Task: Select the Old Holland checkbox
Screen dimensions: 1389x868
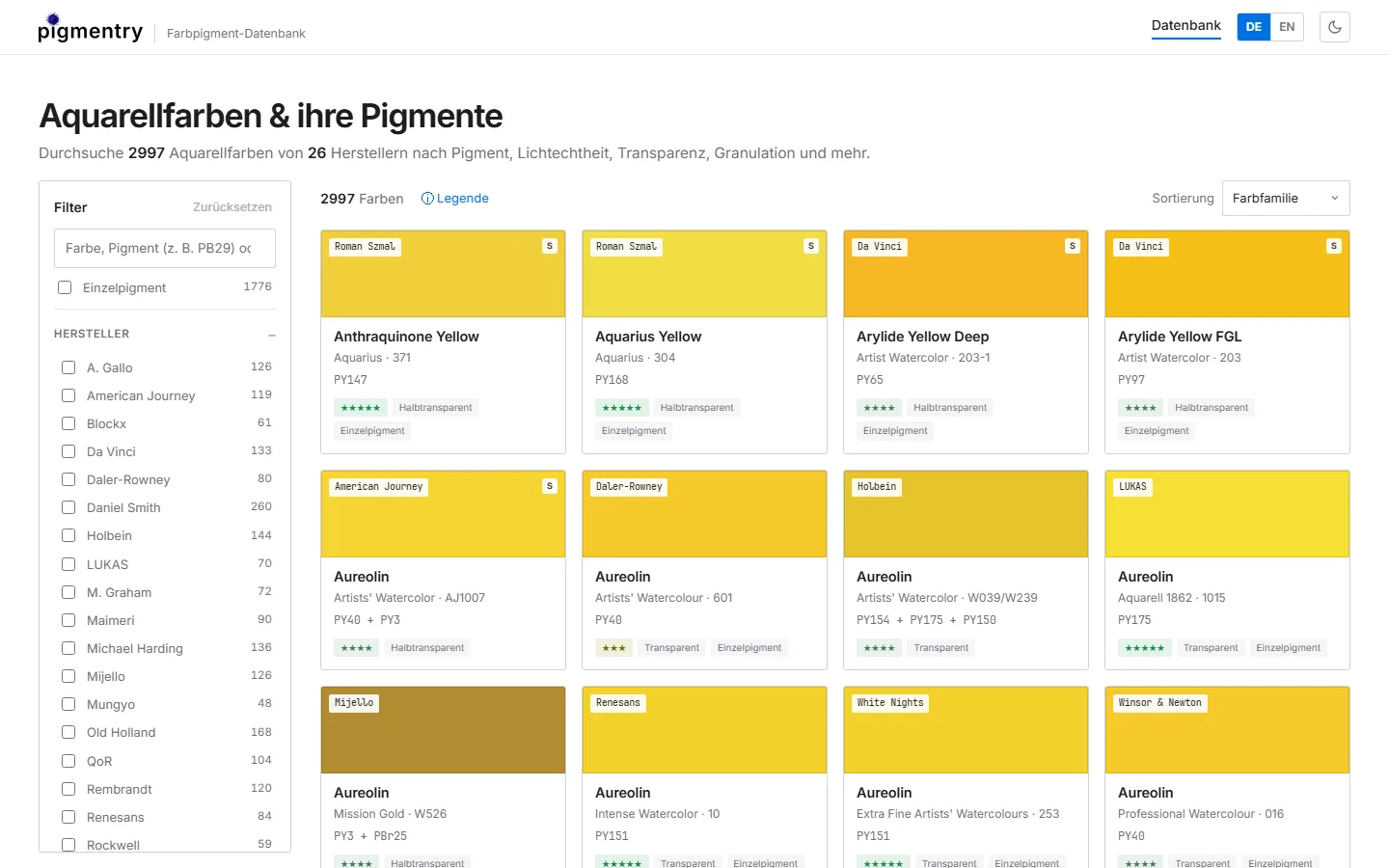Action: [x=68, y=732]
